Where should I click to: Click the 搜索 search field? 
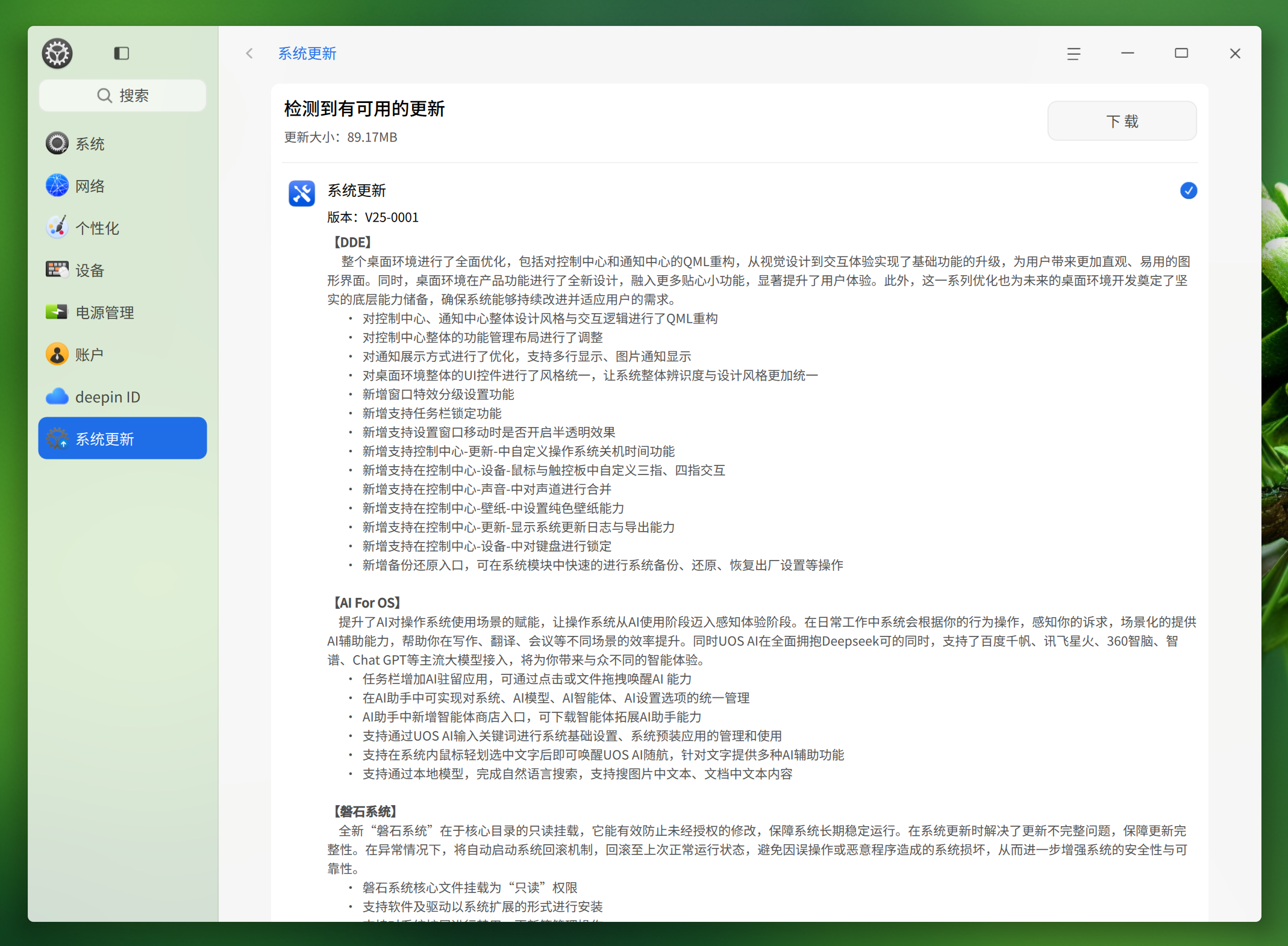click(x=123, y=95)
